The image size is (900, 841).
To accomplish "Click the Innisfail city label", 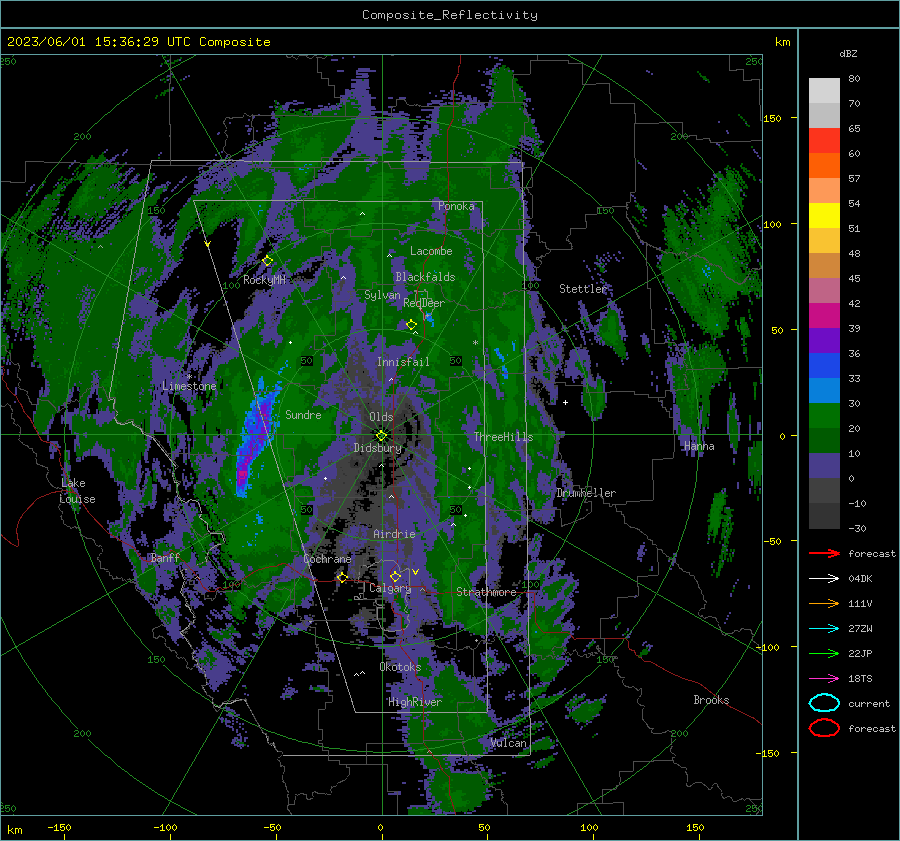I will coord(403,362).
